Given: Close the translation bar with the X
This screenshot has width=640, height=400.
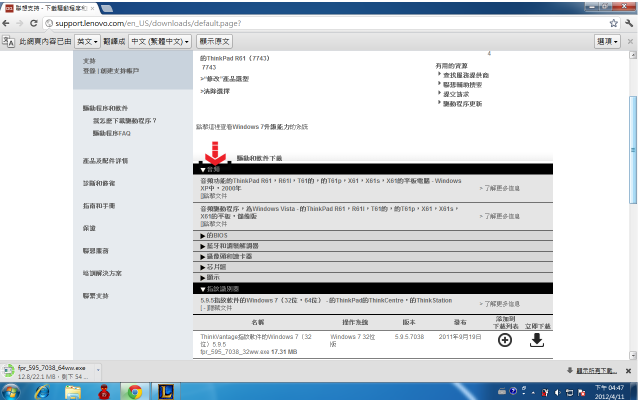Looking at the screenshot, I should point(630,41).
